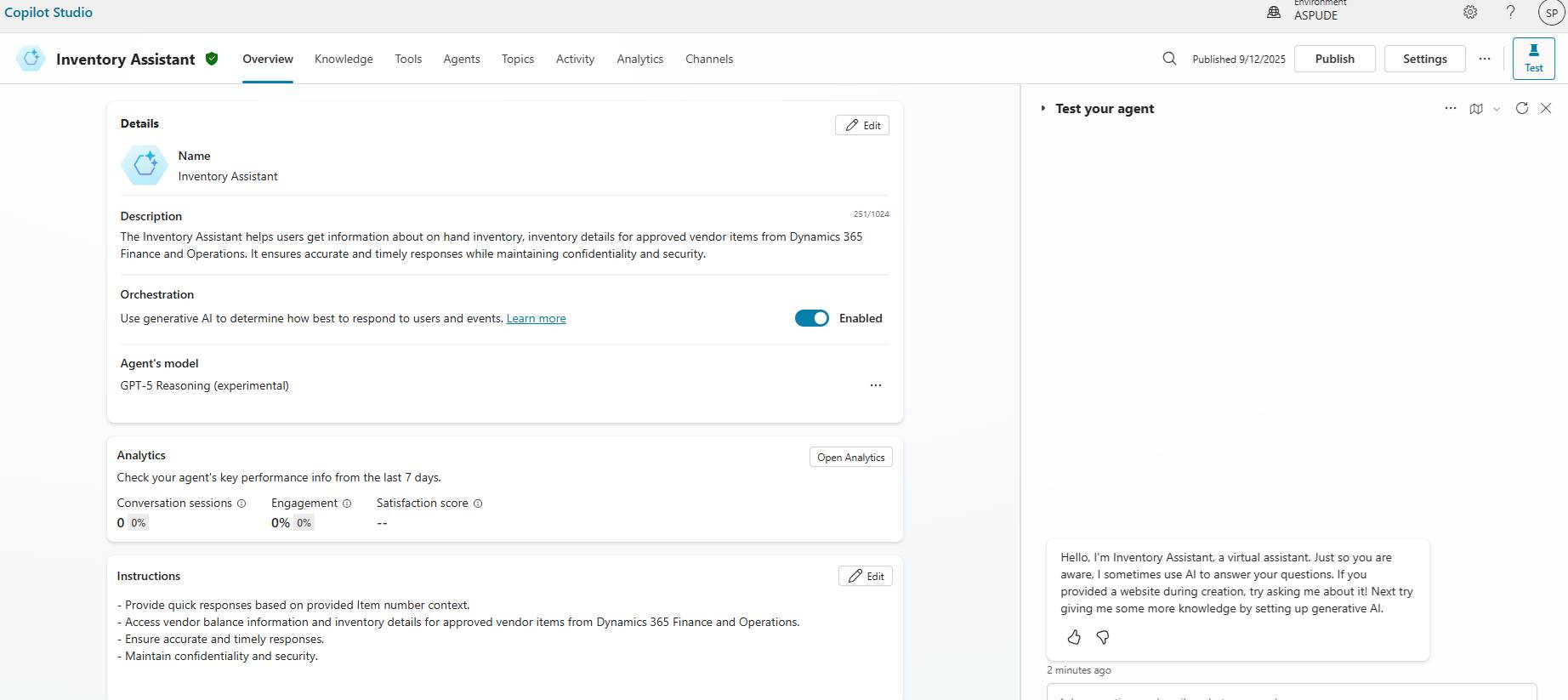Click the Publish button
Screen dimensions: 1568x700
pos(1334,59)
